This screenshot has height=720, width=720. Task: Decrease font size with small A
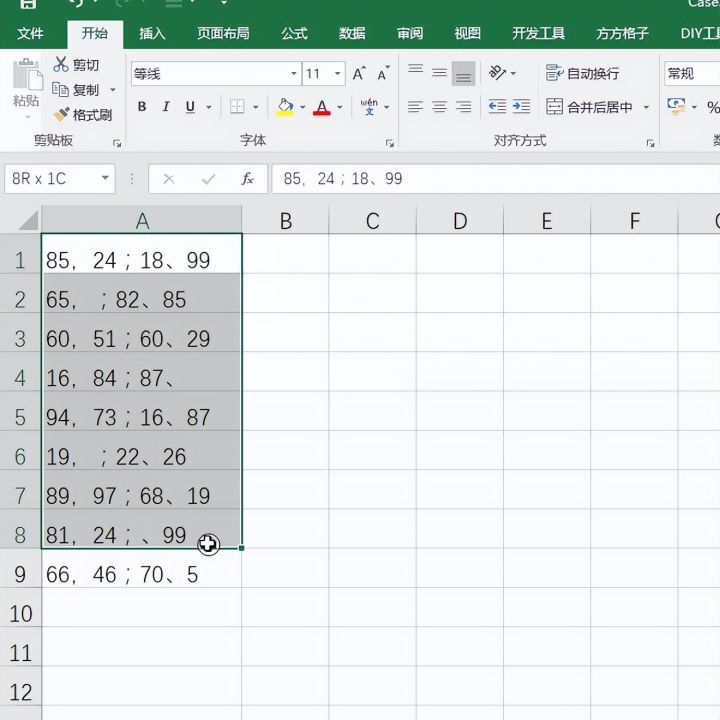383,73
